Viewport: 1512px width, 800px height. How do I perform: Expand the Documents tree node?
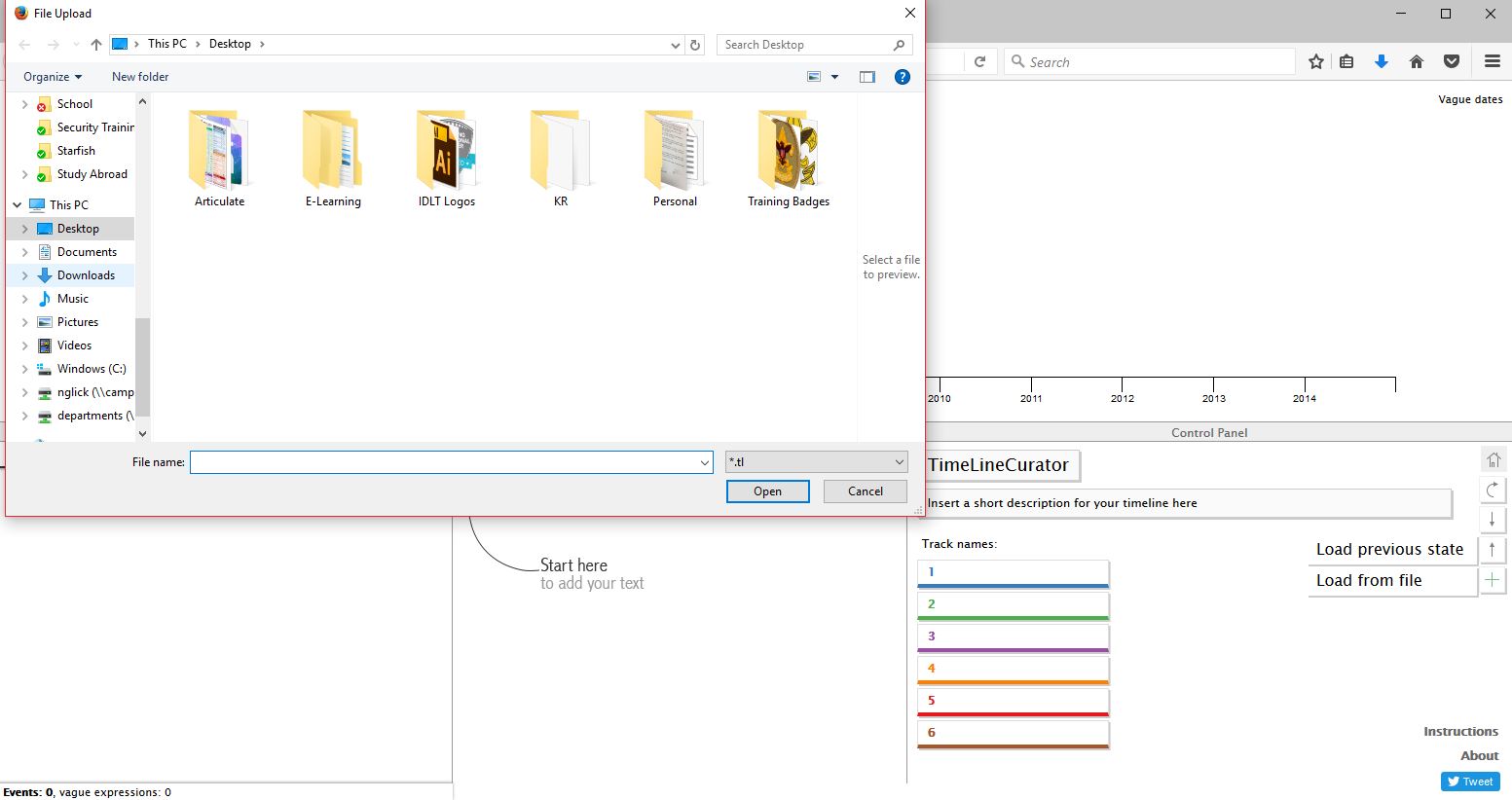pos(24,252)
